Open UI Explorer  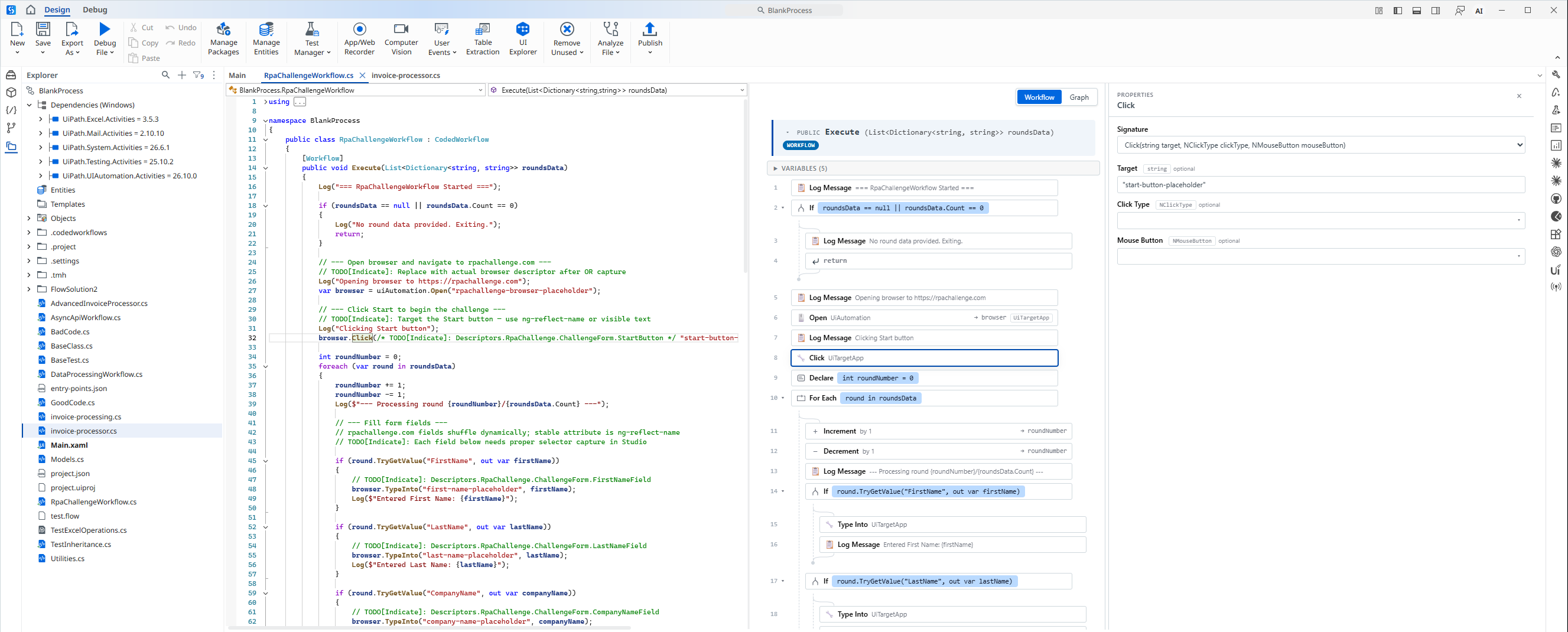point(523,39)
